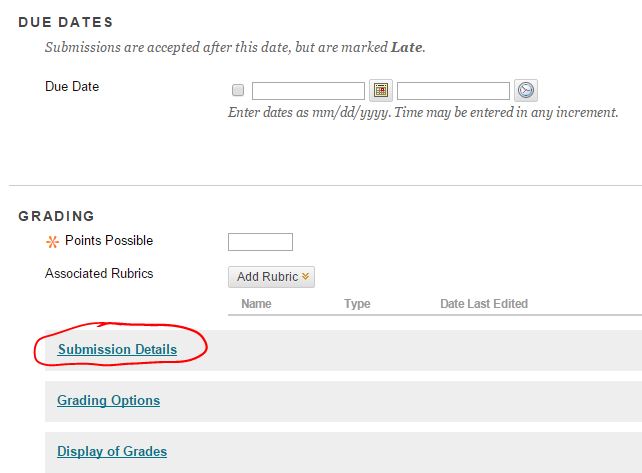Click the Associated Rubrics label
This screenshot has height=473, width=642.
(99, 273)
